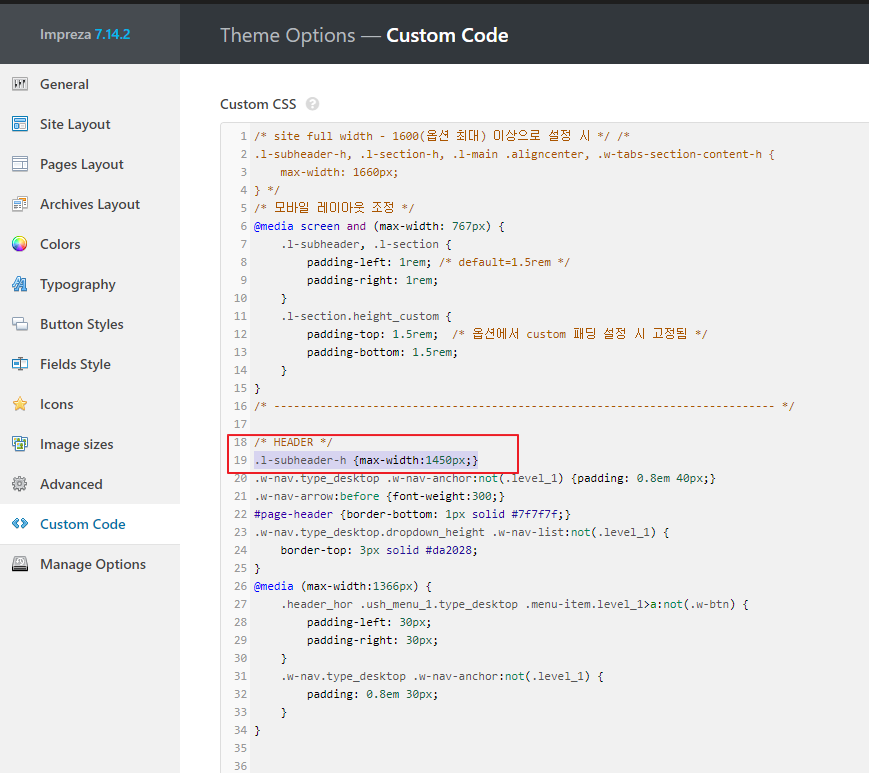The width and height of the screenshot is (869, 773).
Task: Select Fields Style in the sidebar
Action: [90, 364]
